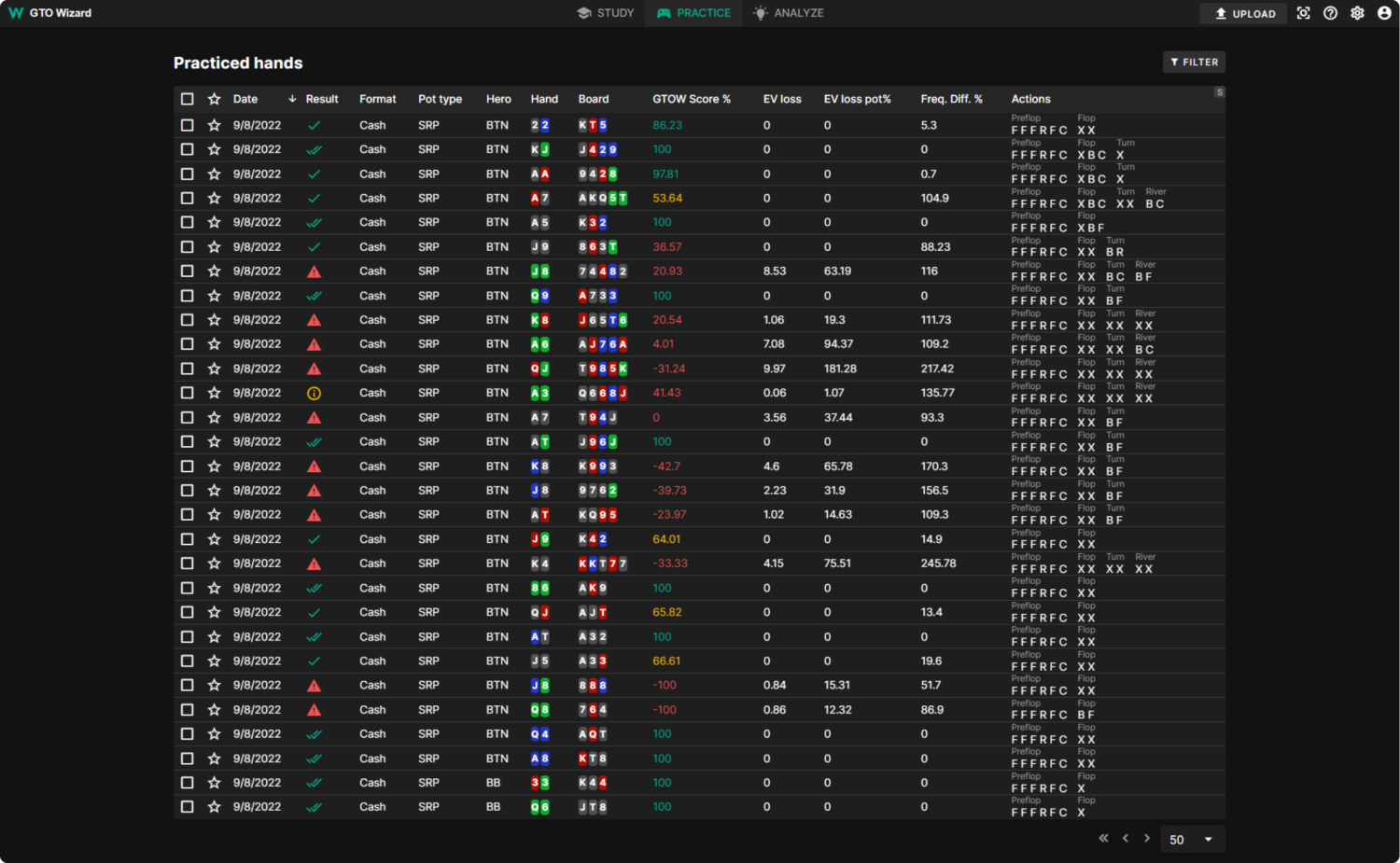Click the Actions column header
The height and width of the screenshot is (863, 1400).
point(1030,99)
